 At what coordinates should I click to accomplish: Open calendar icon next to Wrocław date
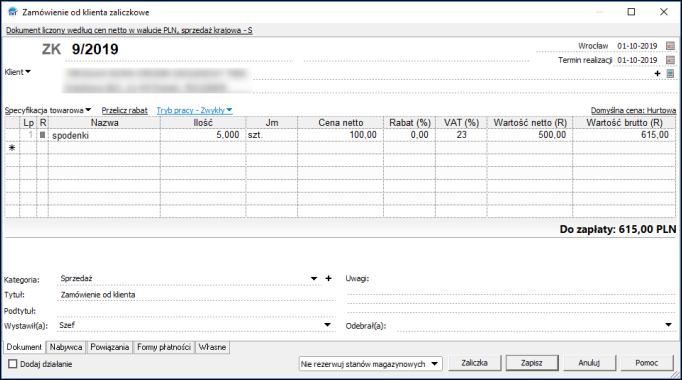point(670,46)
